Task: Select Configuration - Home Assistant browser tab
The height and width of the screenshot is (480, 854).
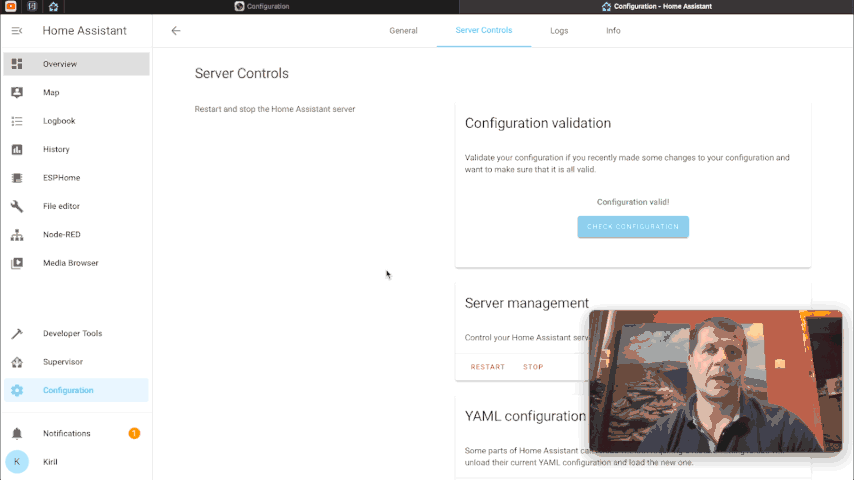Action: click(x=656, y=7)
